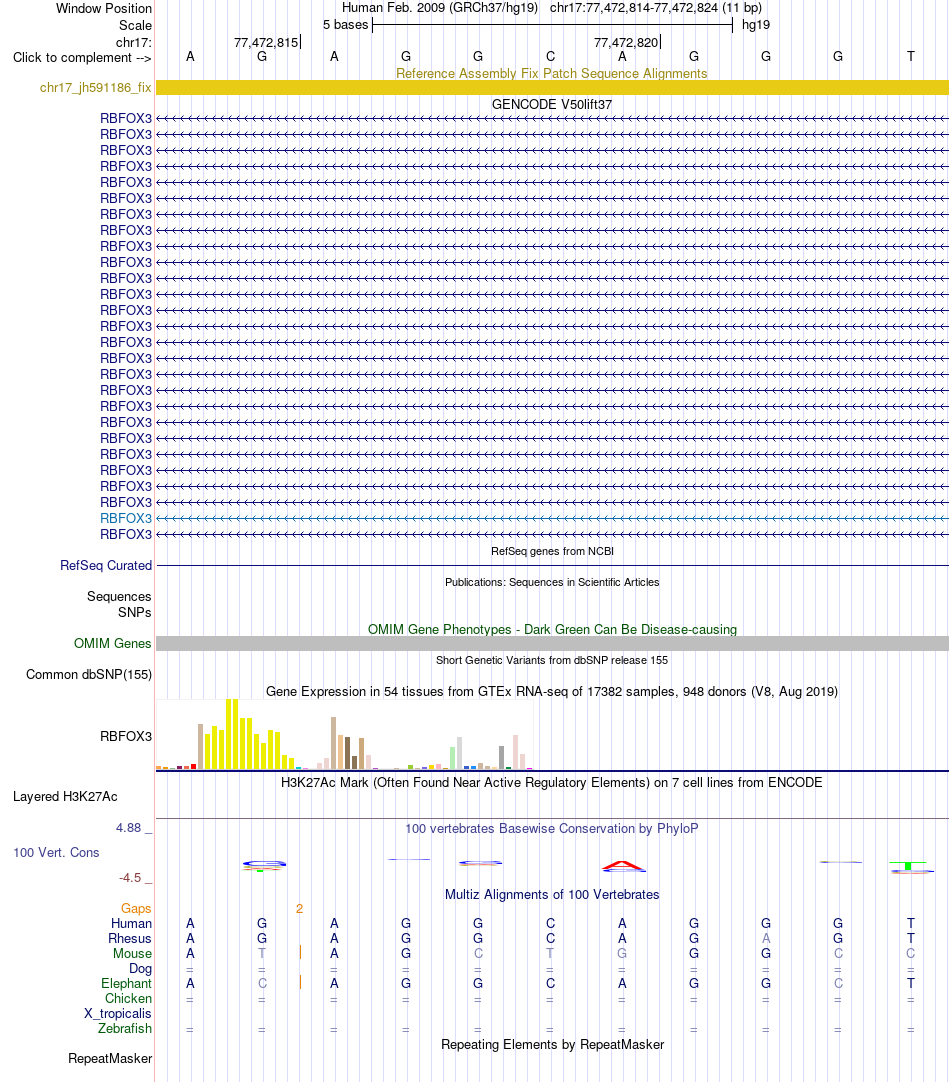Click the chr17_jh591186_fix track label
This screenshot has height=1082, width=950.
[95, 88]
